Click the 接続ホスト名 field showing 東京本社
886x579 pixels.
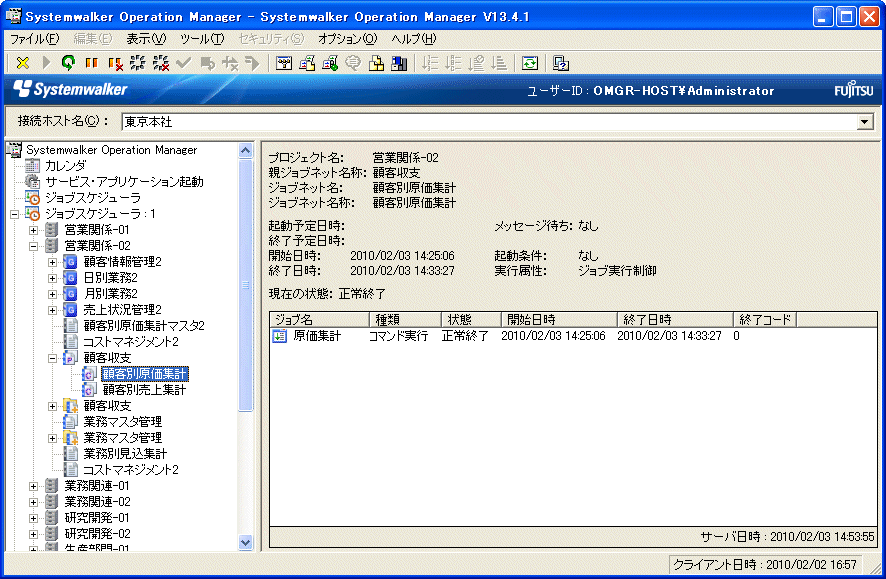pyautogui.click(x=489, y=121)
